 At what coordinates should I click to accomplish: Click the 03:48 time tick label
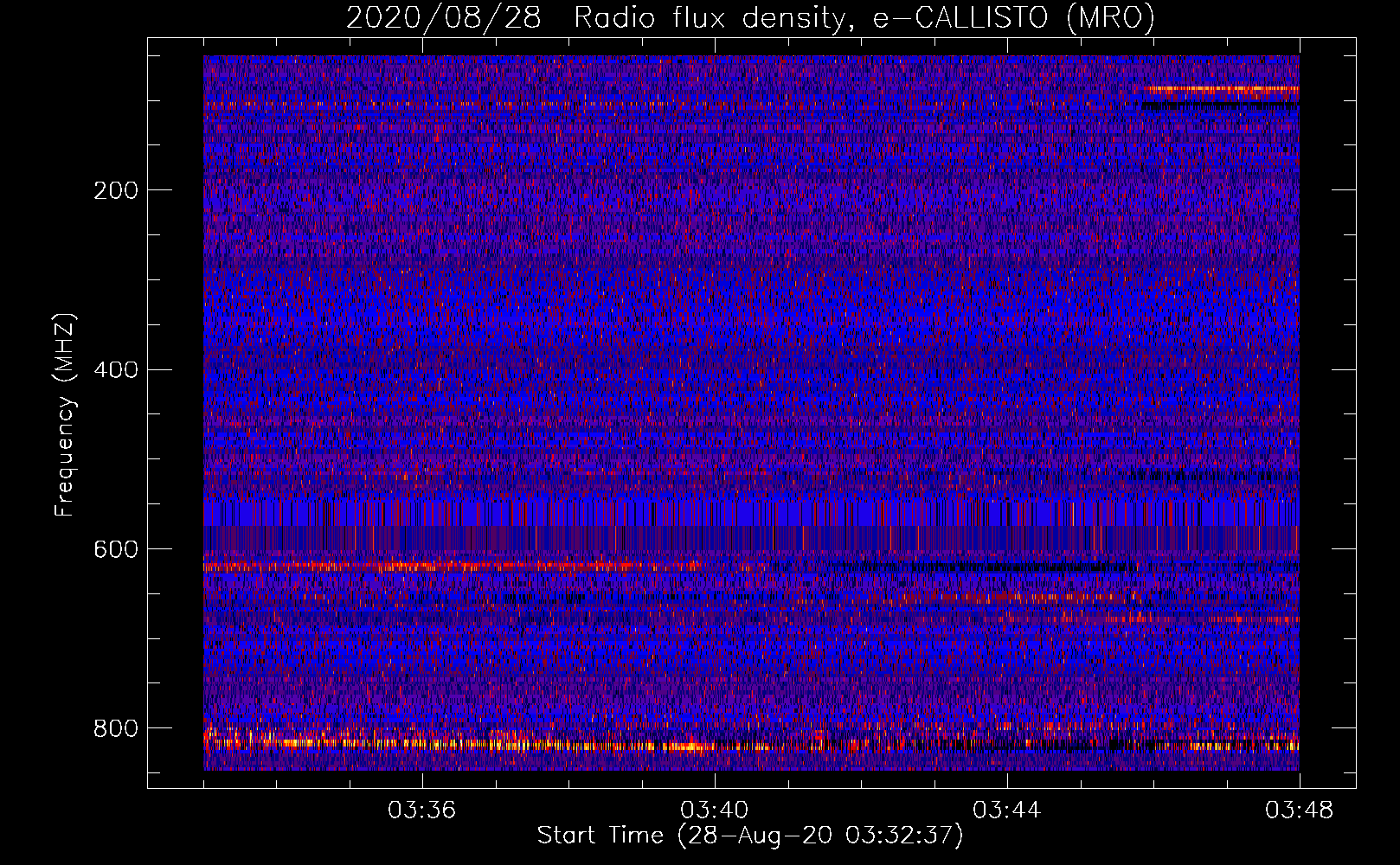click(x=1299, y=811)
